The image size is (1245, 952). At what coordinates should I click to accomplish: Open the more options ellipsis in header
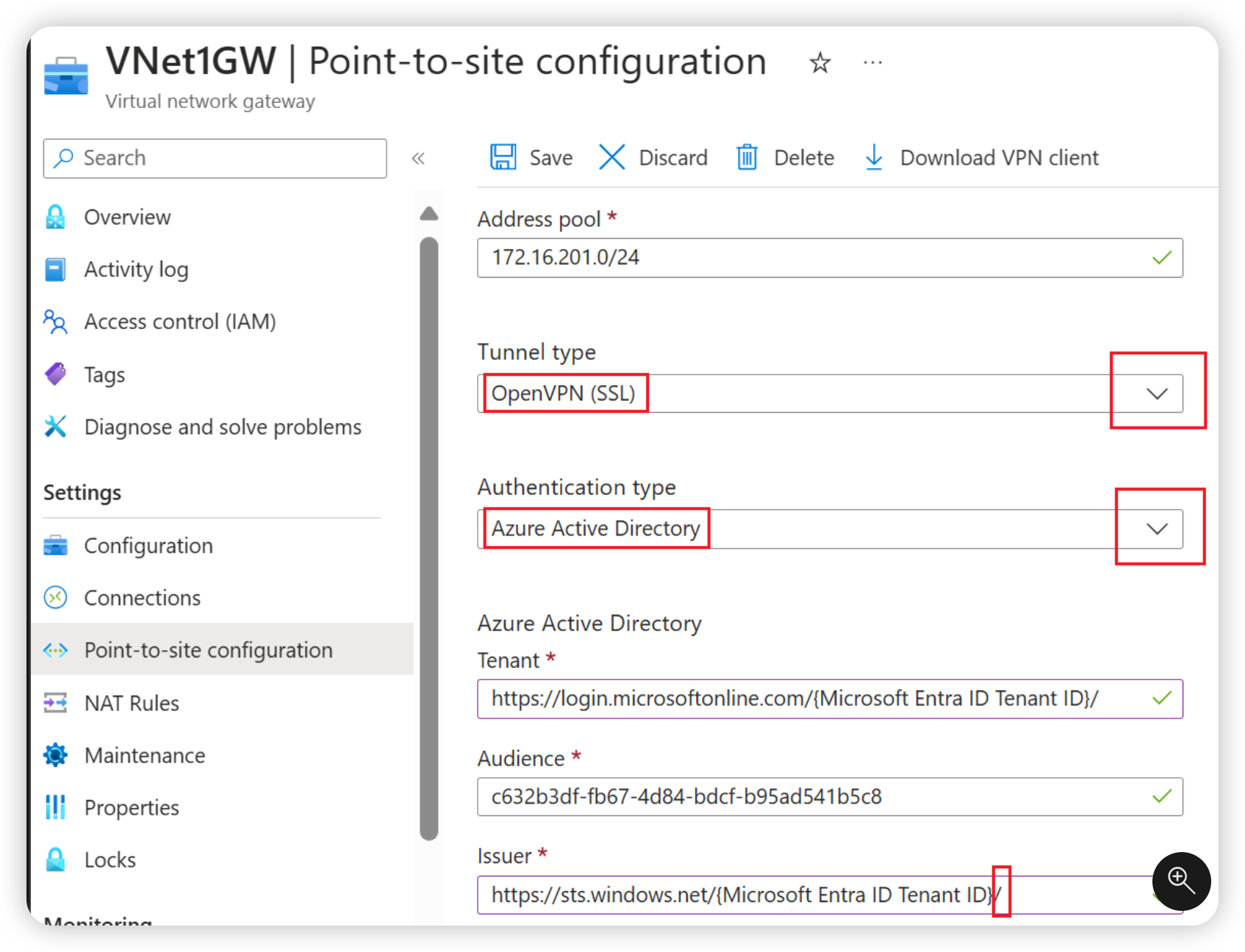point(872,63)
